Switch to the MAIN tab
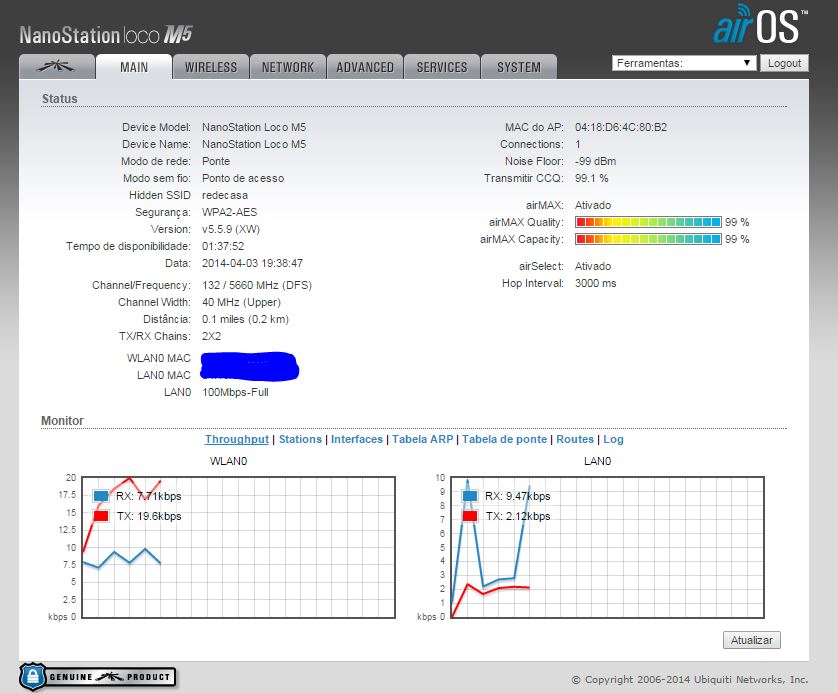 (134, 67)
